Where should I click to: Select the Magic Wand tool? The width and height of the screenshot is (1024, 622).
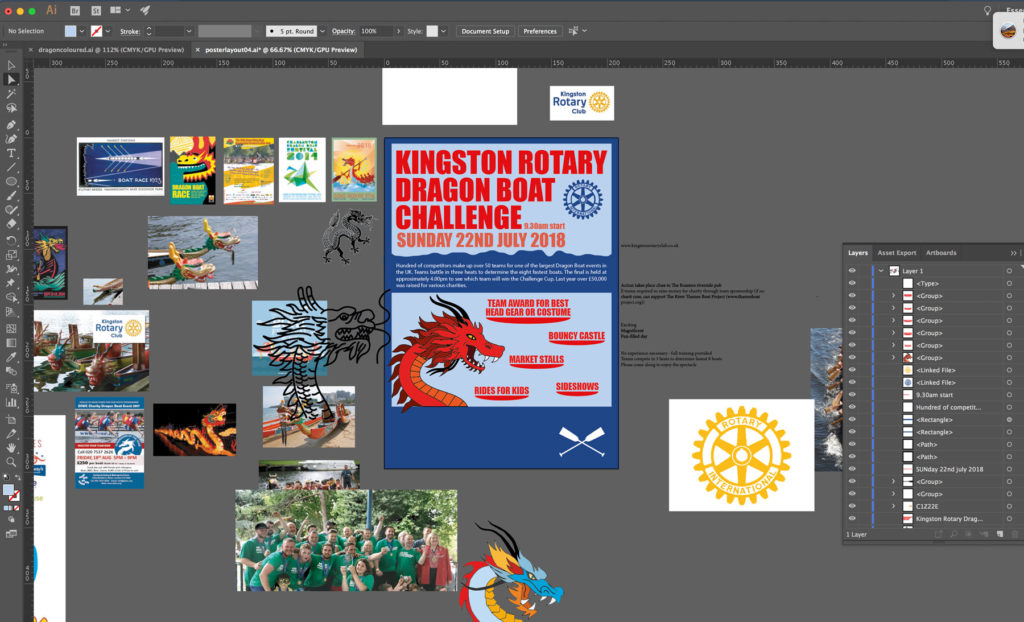point(11,93)
